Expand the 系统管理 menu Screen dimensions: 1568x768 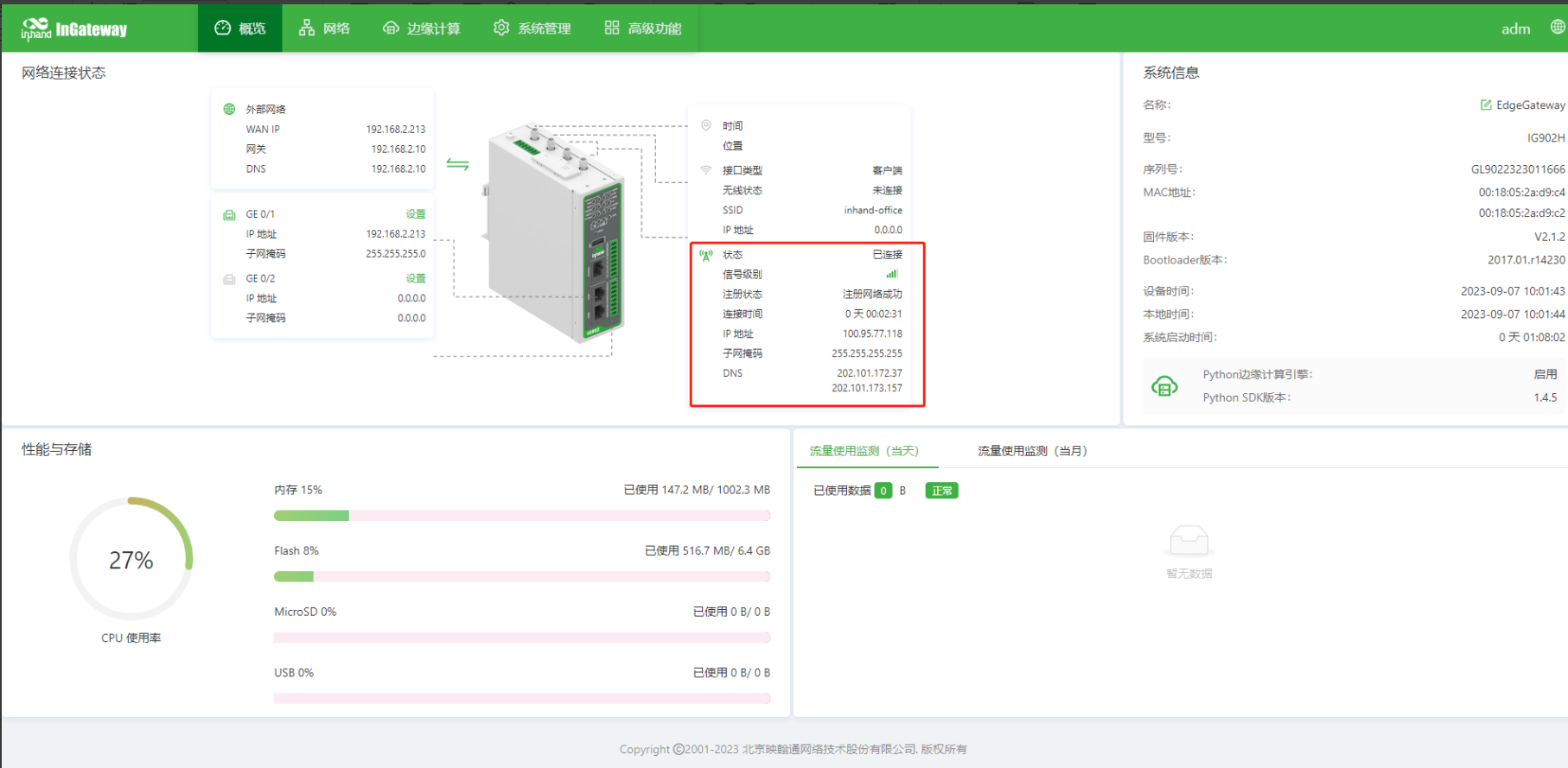532,29
